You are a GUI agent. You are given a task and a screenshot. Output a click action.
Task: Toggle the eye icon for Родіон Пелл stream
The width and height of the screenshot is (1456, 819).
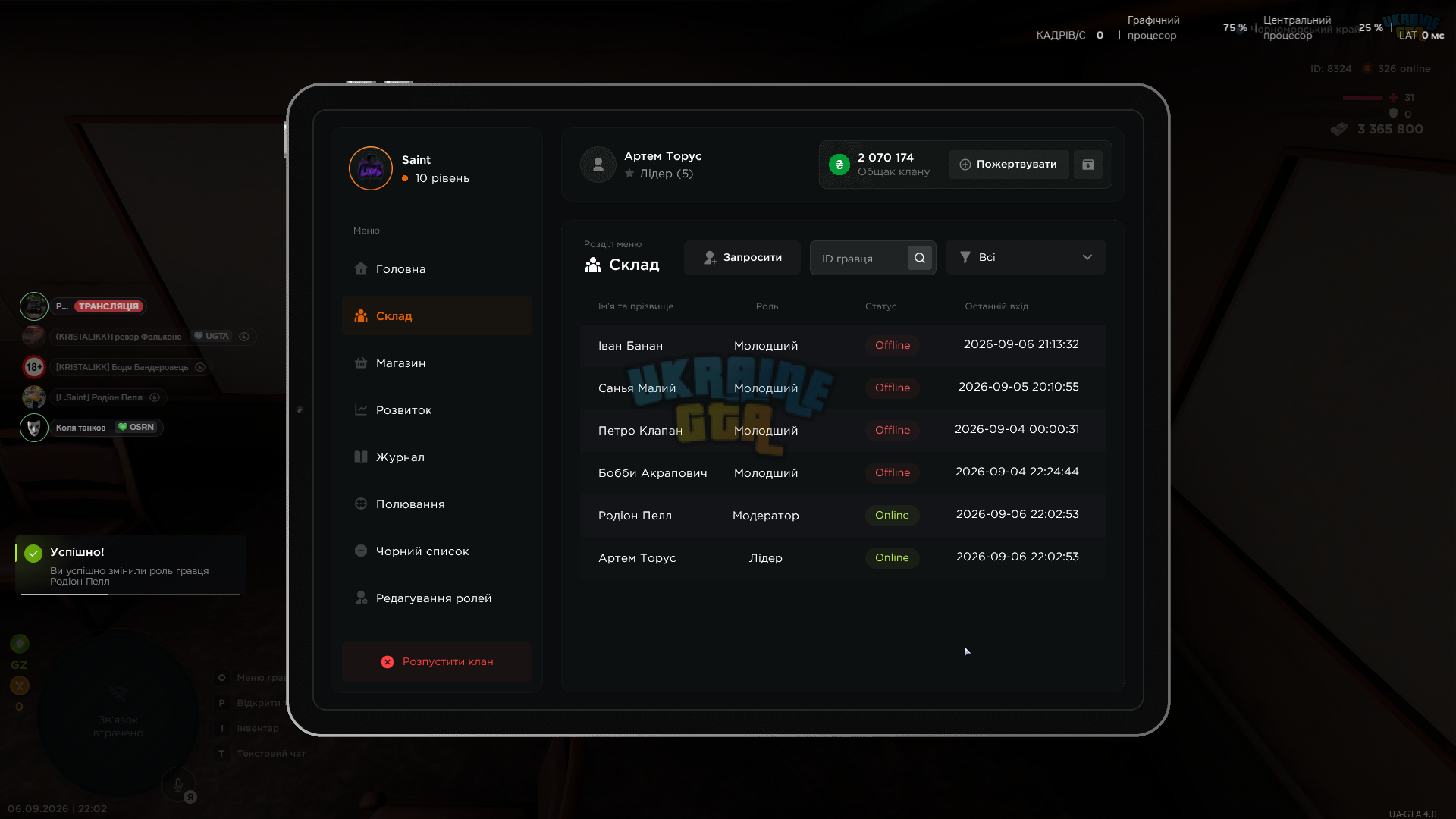tap(155, 397)
